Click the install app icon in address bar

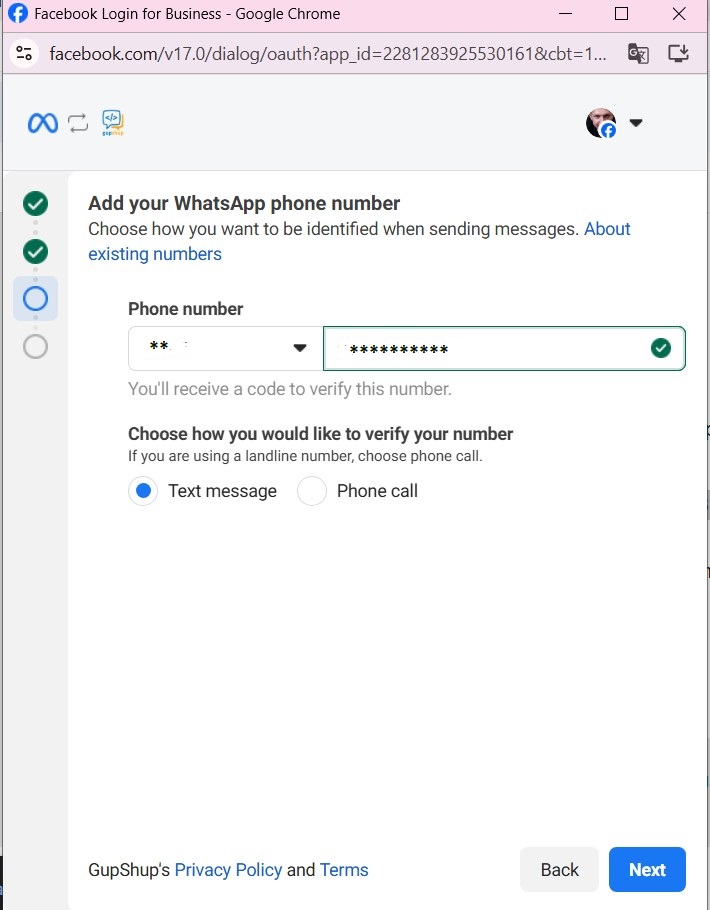(678, 53)
